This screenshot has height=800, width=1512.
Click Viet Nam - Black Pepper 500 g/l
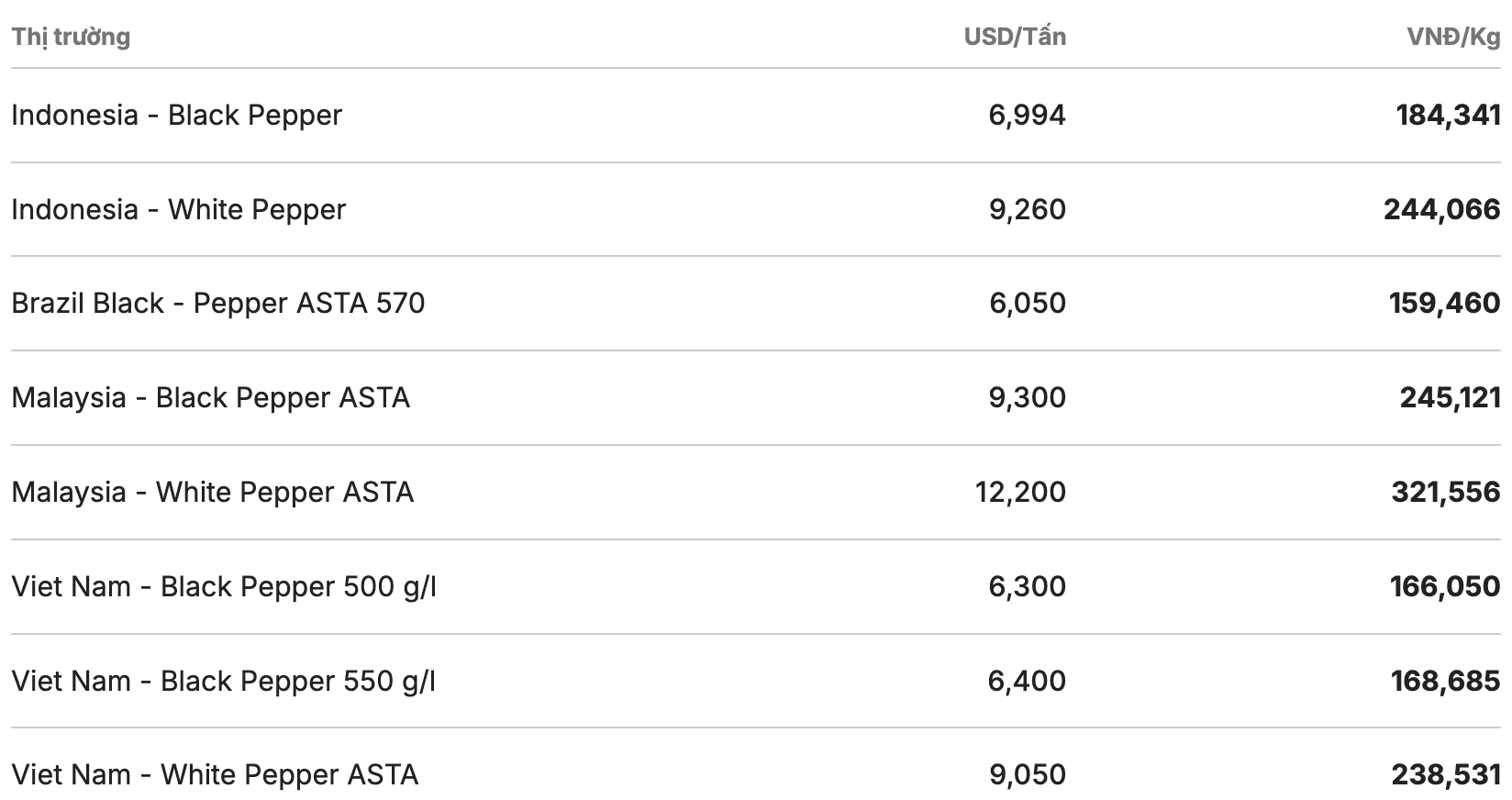(223, 587)
